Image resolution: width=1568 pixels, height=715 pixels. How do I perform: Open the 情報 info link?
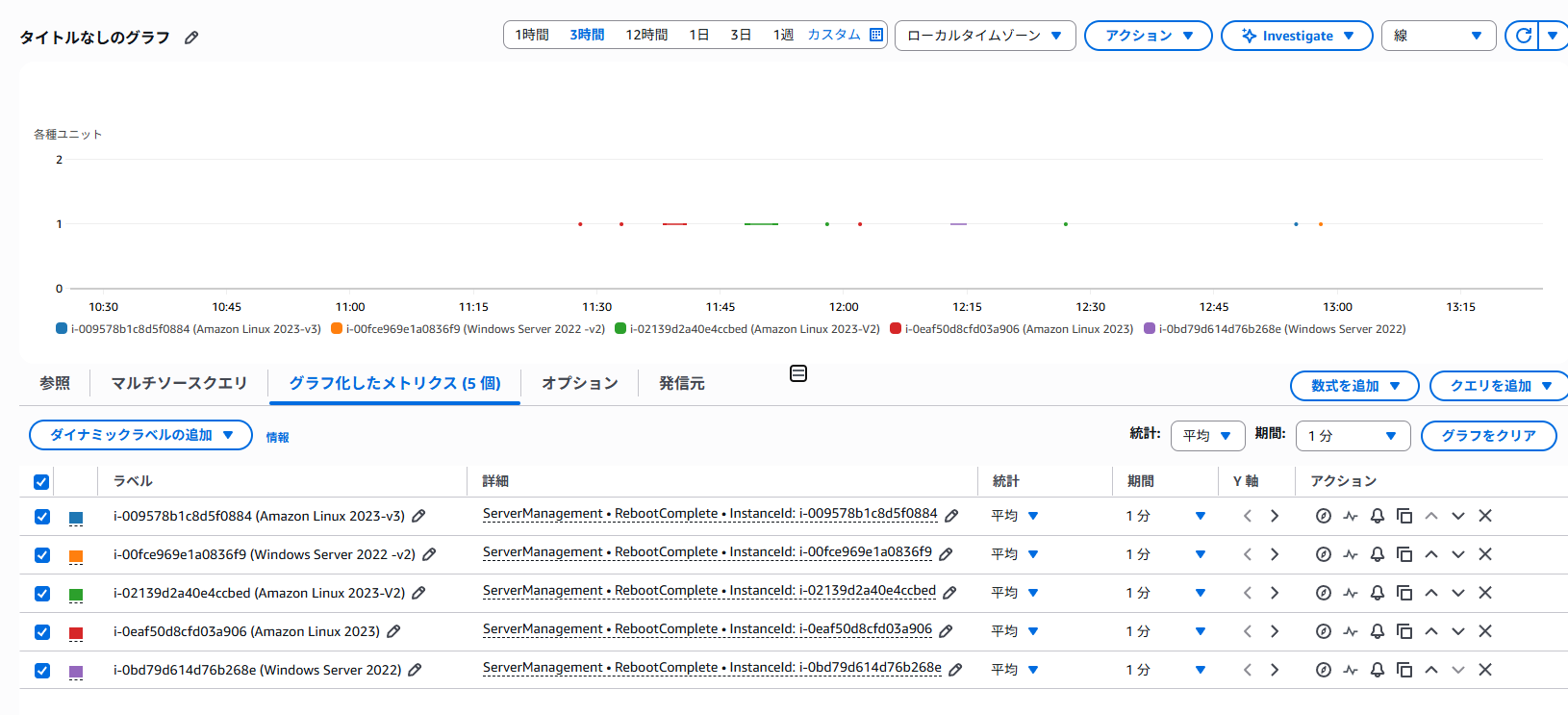click(x=277, y=437)
